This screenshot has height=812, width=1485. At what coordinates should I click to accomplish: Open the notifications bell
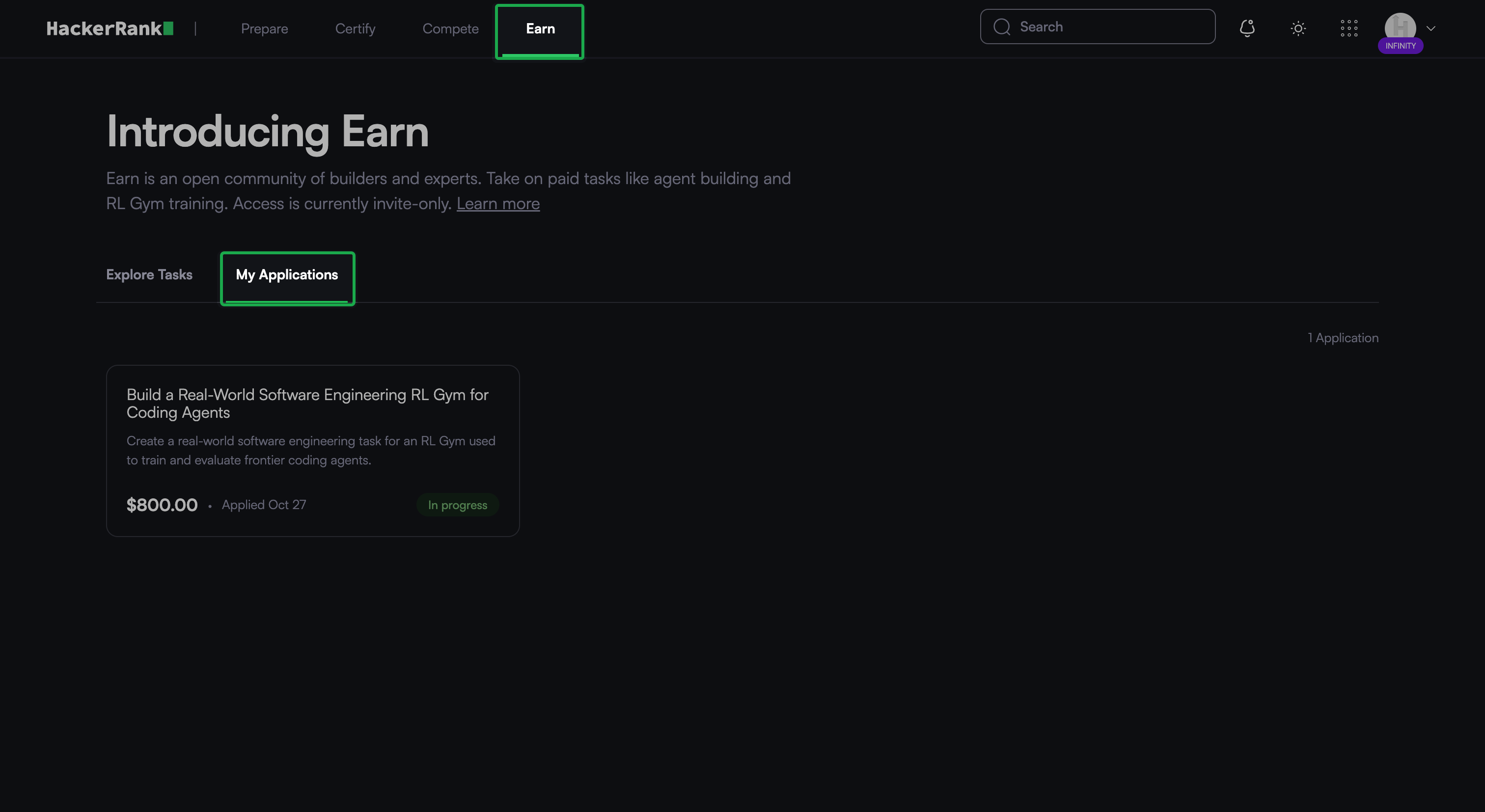(1247, 28)
